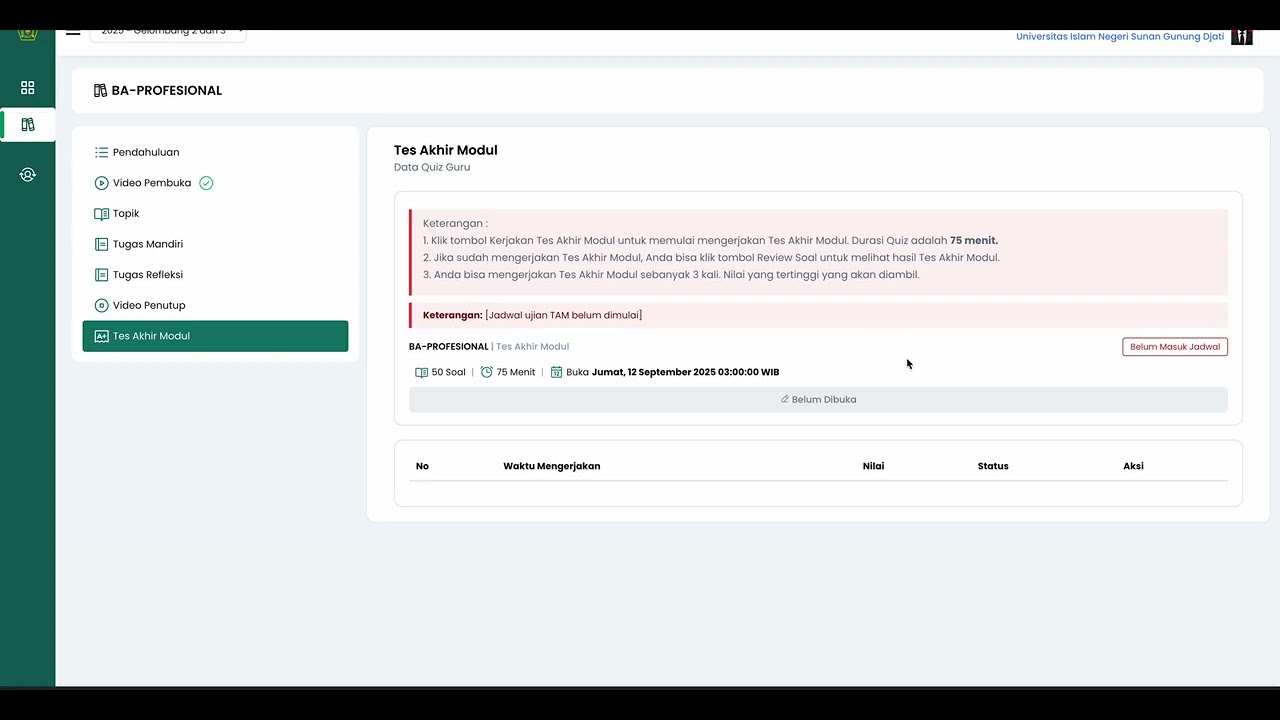Screen dimensions: 1280x720
Task: Click the No column header
Action: 422,466
